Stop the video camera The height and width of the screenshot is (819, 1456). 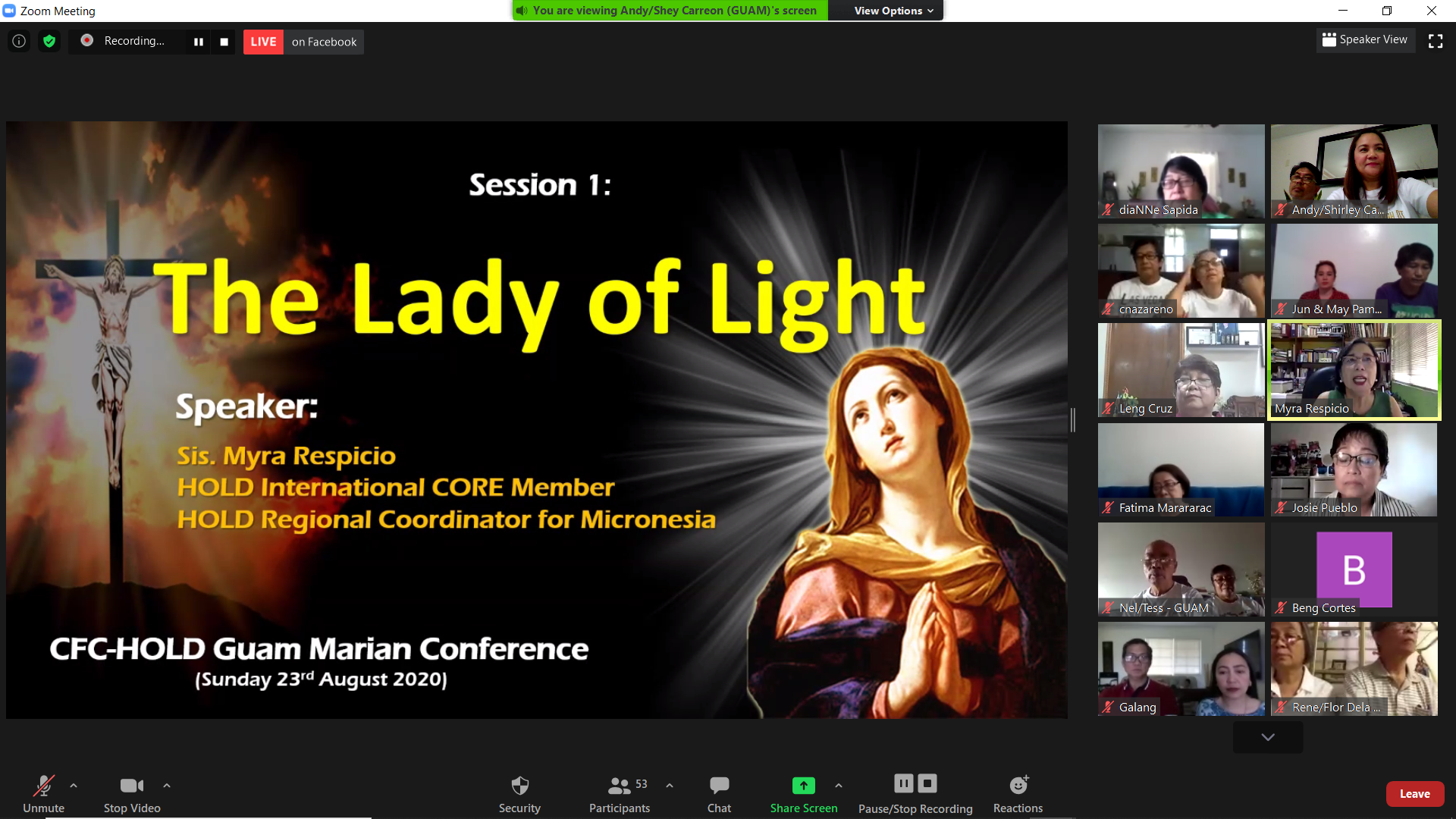click(x=132, y=793)
